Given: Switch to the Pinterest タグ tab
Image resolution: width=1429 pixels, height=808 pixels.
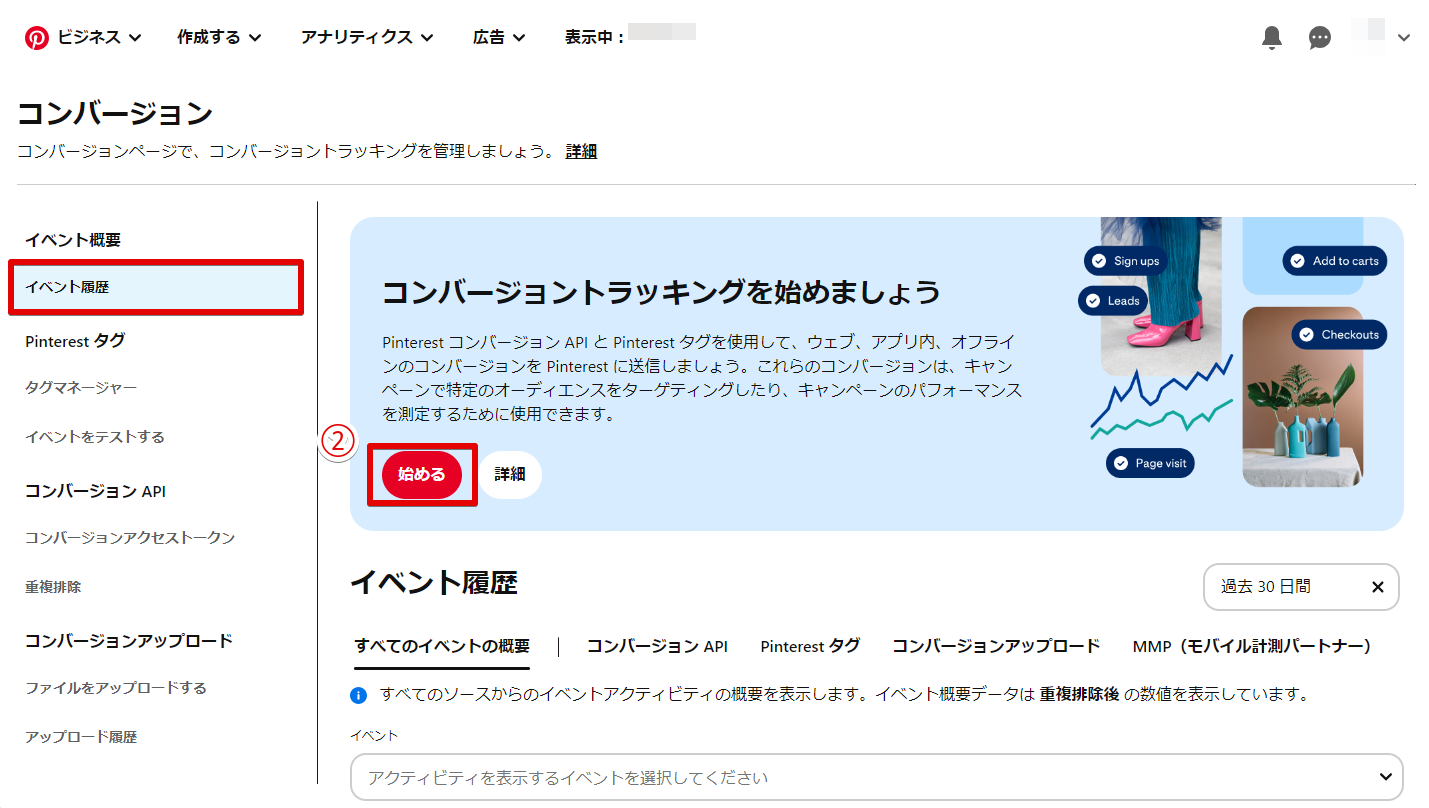Looking at the screenshot, I should point(809,646).
